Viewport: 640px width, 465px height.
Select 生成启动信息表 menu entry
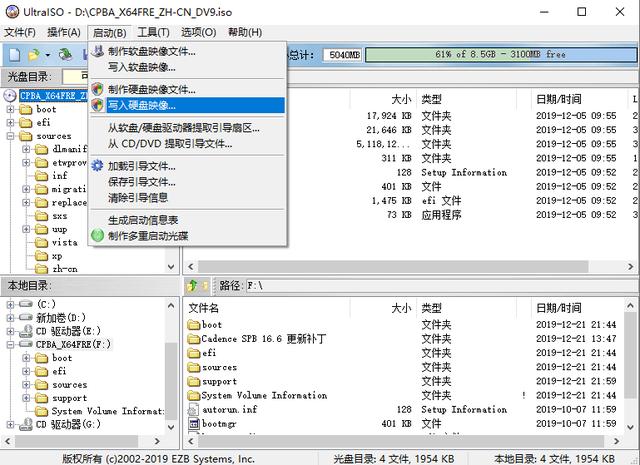point(187,220)
